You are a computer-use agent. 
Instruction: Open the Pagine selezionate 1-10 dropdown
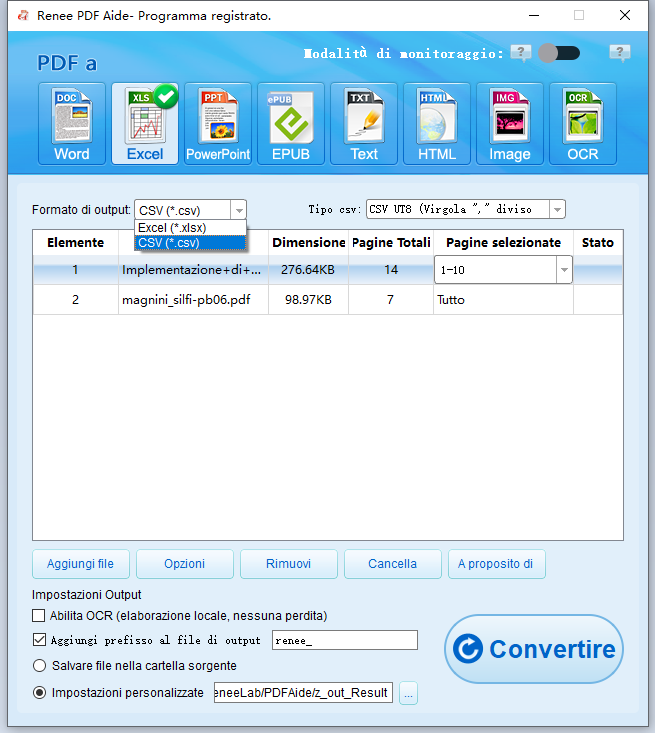coord(563,270)
